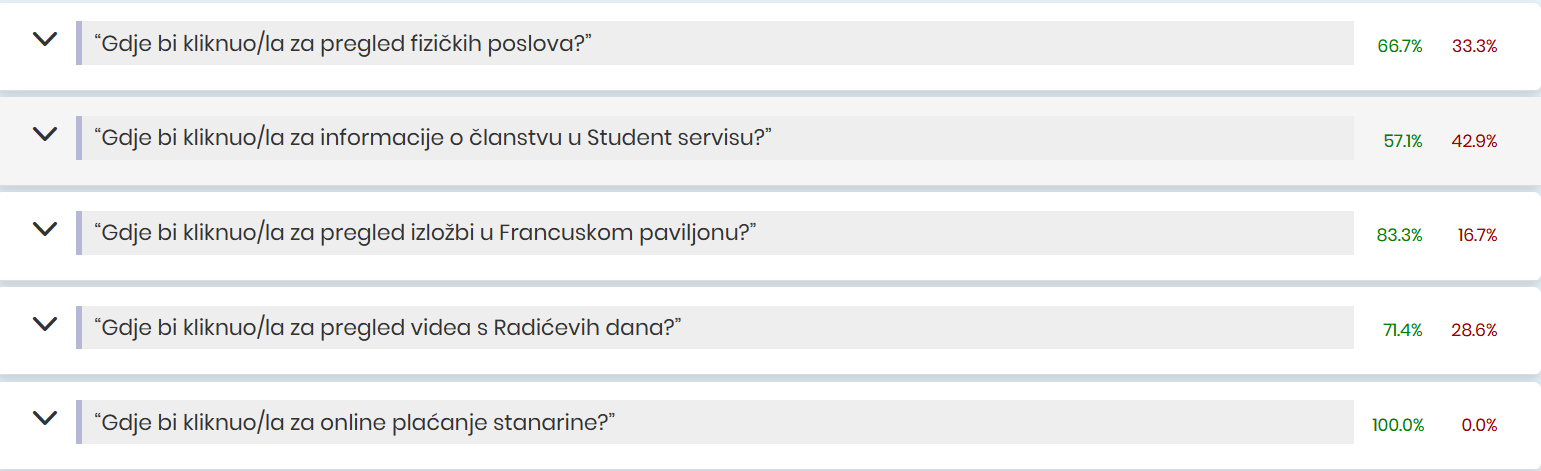The height and width of the screenshot is (471, 1541).
Task: Click the red 0.0% failure rate
Action: [x=1479, y=425]
